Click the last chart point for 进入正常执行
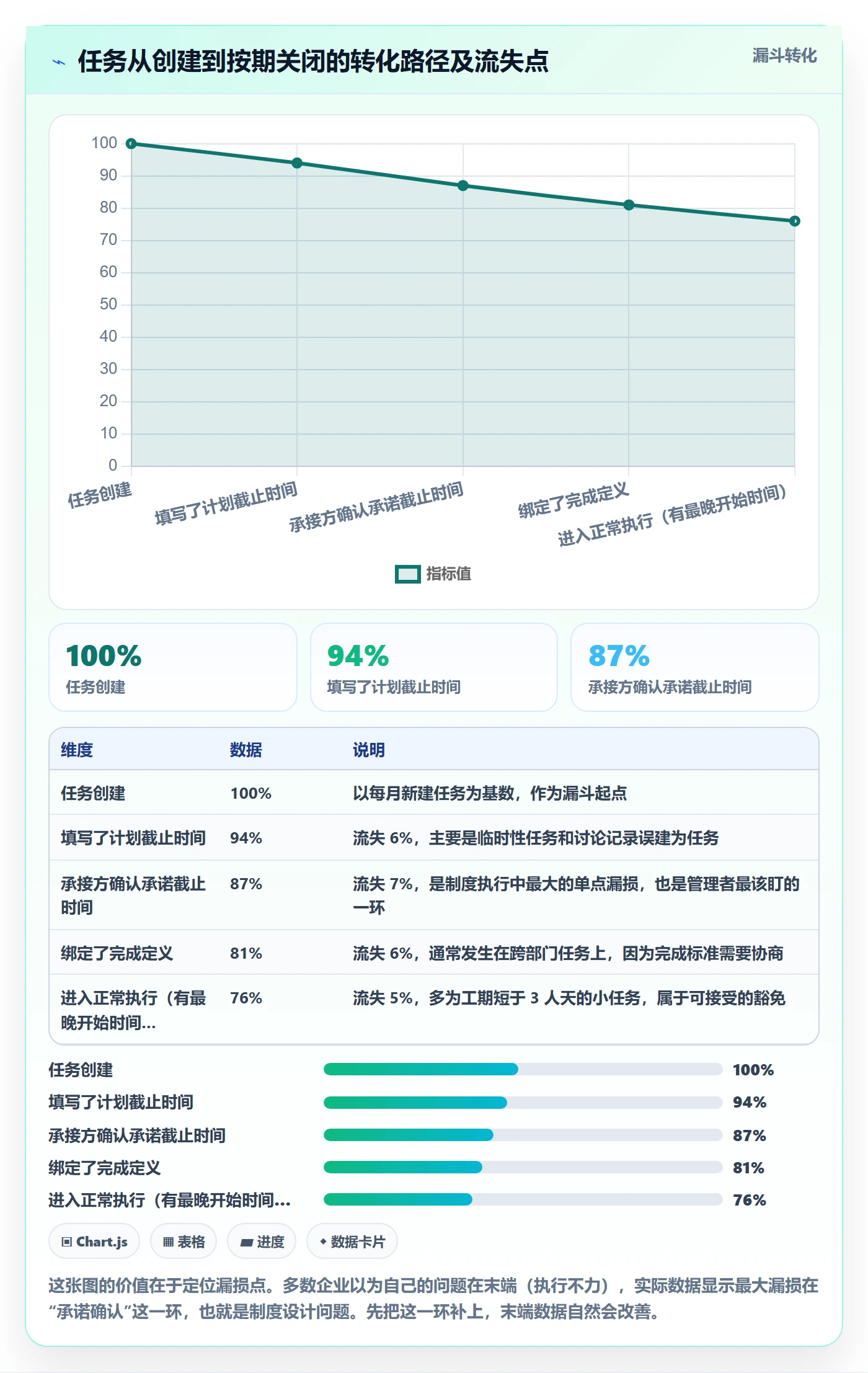The height and width of the screenshot is (1373, 868). point(795,221)
